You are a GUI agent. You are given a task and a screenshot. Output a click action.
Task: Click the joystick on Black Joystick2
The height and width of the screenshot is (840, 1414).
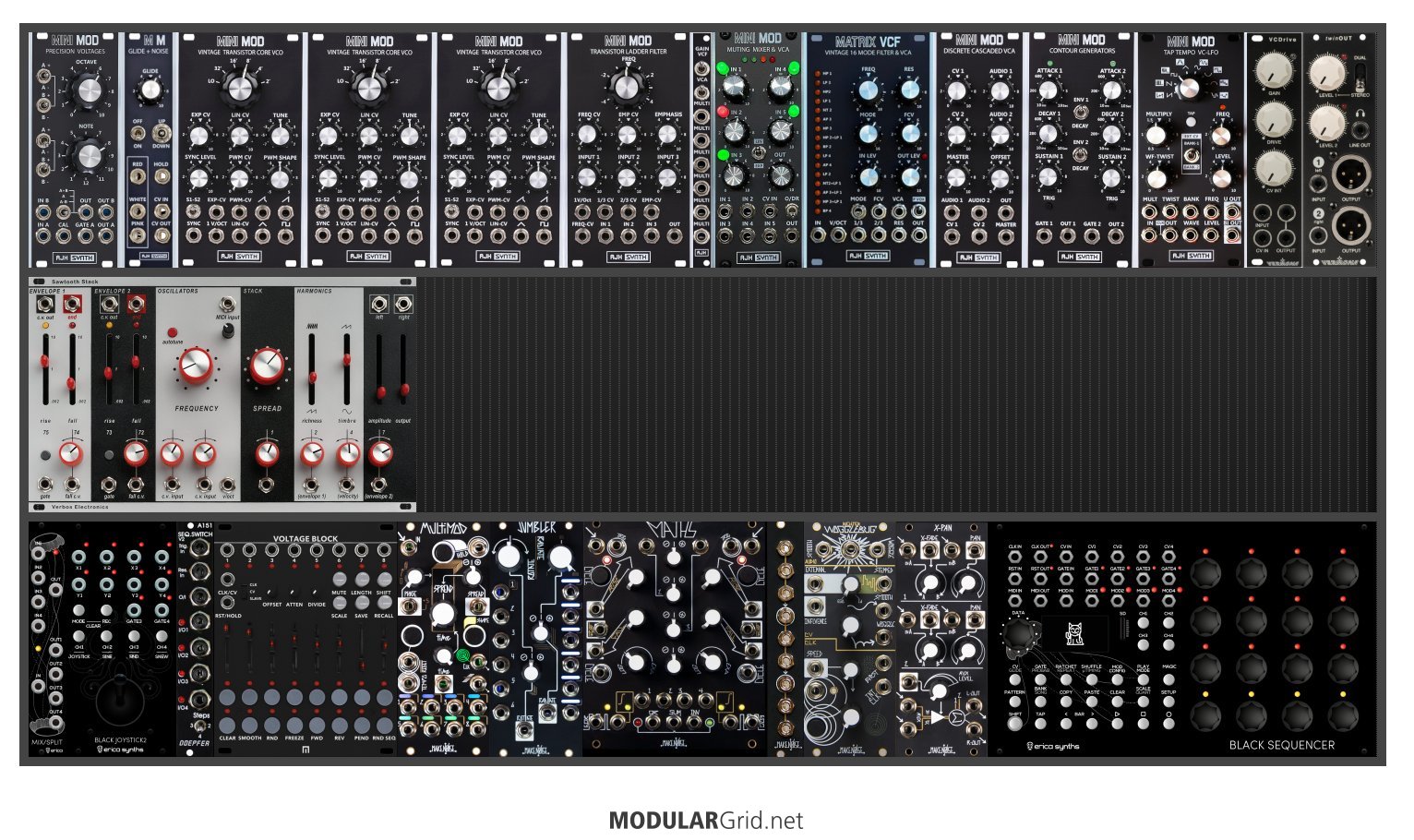[x=121, y=700]
